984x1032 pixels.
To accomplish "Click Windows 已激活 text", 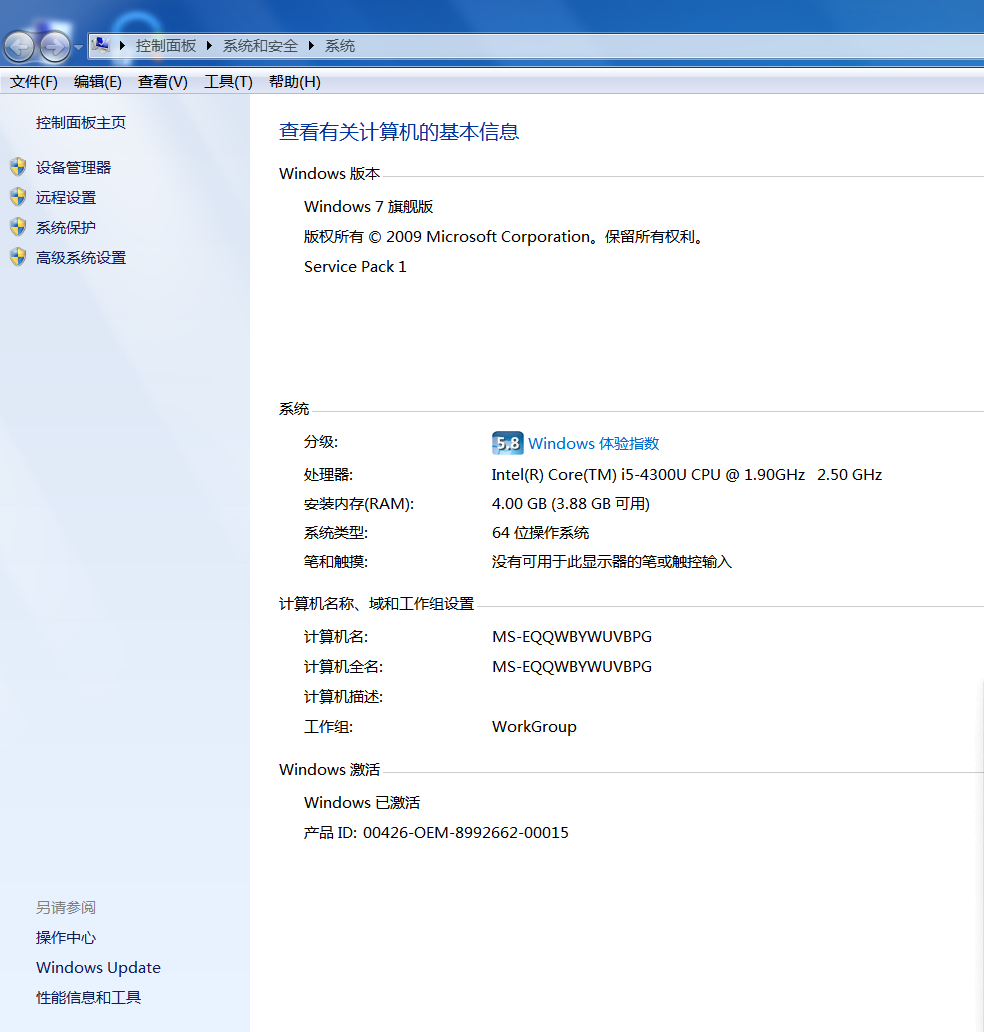I will tap(362, 802).
